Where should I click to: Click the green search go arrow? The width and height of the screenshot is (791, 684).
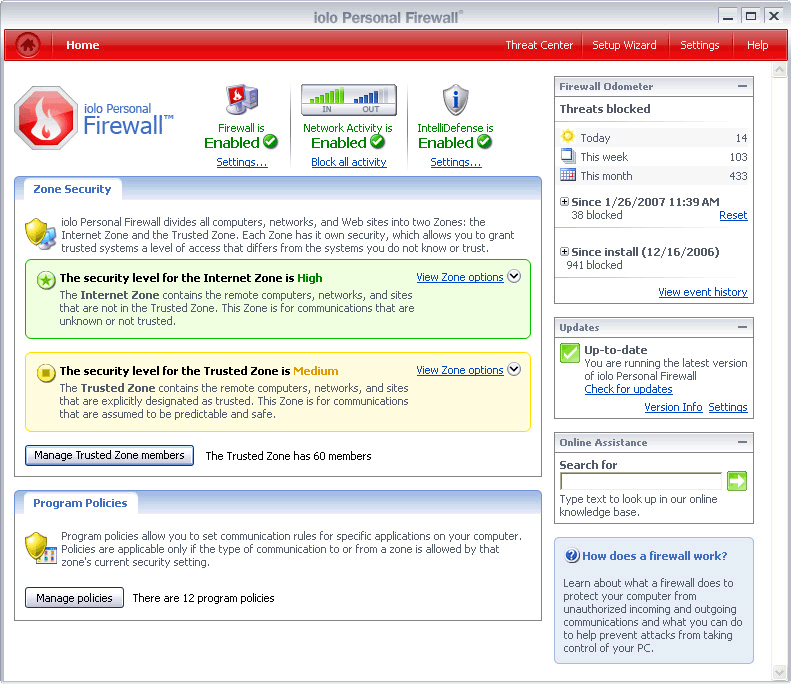pyautogui.click(x=737, y=481)
